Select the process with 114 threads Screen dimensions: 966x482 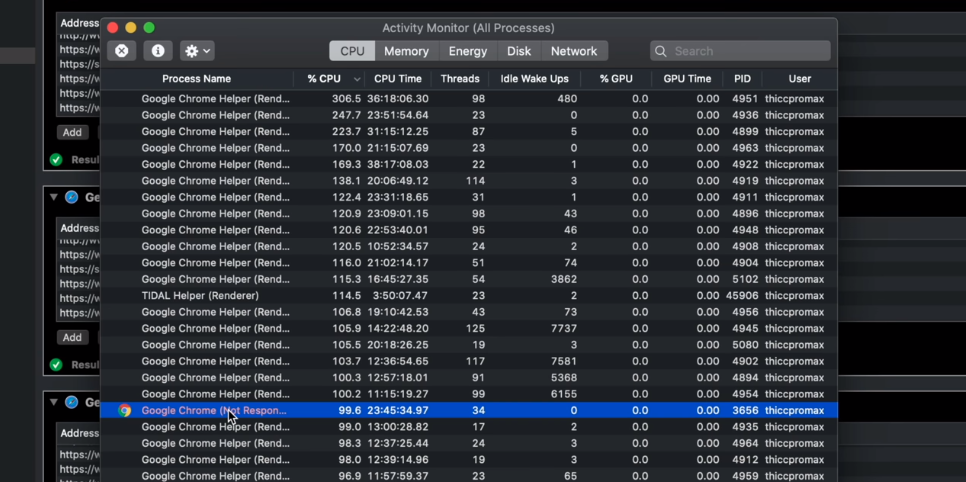469,181
